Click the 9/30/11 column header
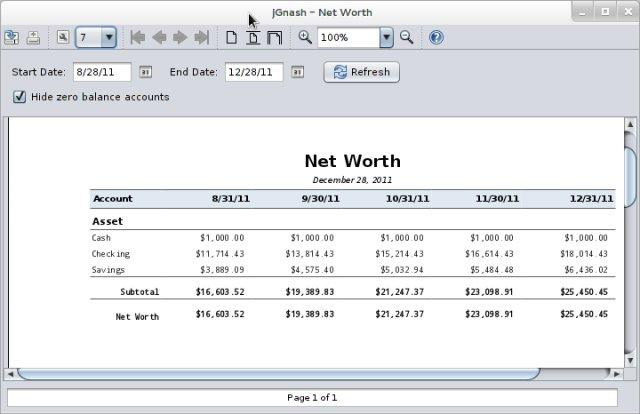 point(320,199)
